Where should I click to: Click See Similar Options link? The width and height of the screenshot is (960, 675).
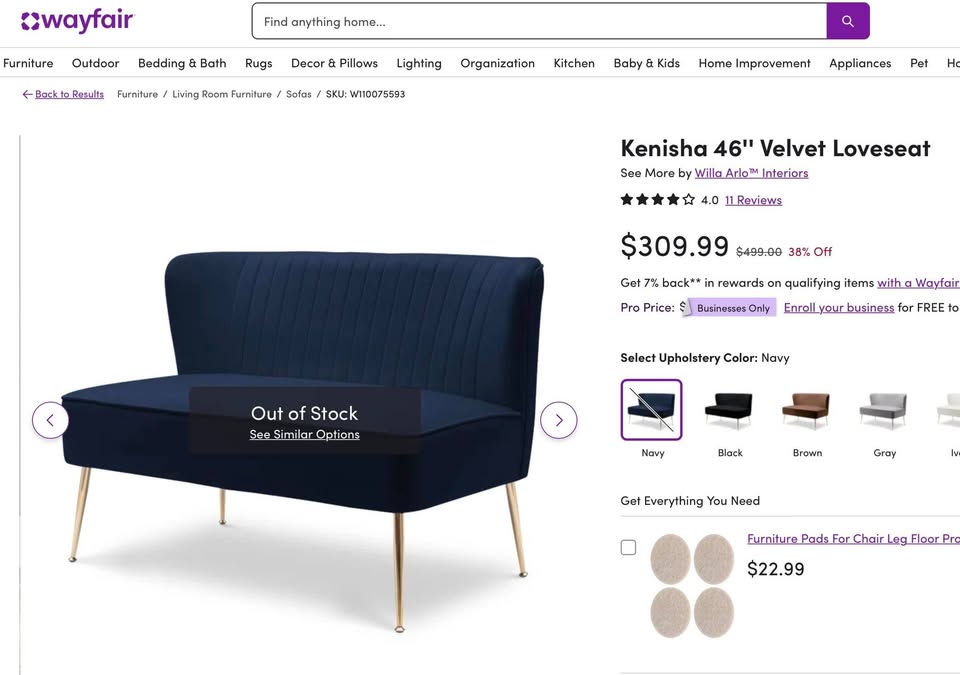tap(304, 434)
